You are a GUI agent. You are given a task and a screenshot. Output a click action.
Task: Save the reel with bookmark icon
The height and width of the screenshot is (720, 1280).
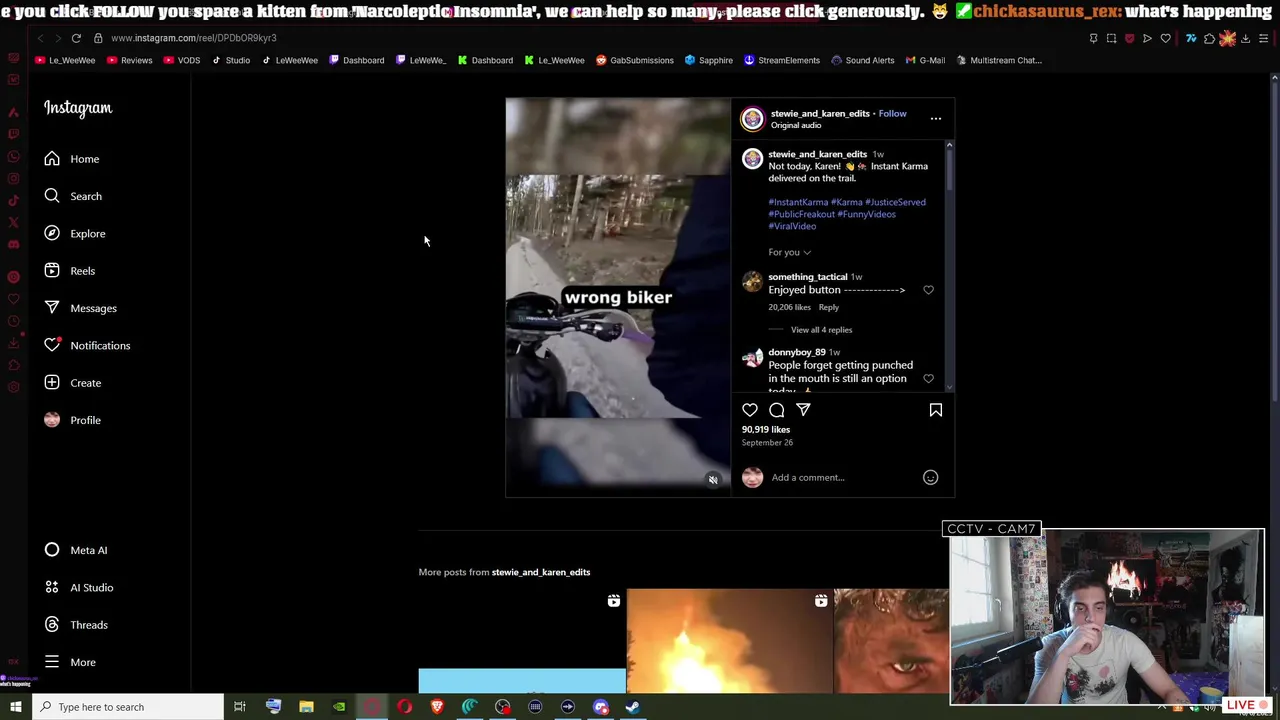coord(936,410)
